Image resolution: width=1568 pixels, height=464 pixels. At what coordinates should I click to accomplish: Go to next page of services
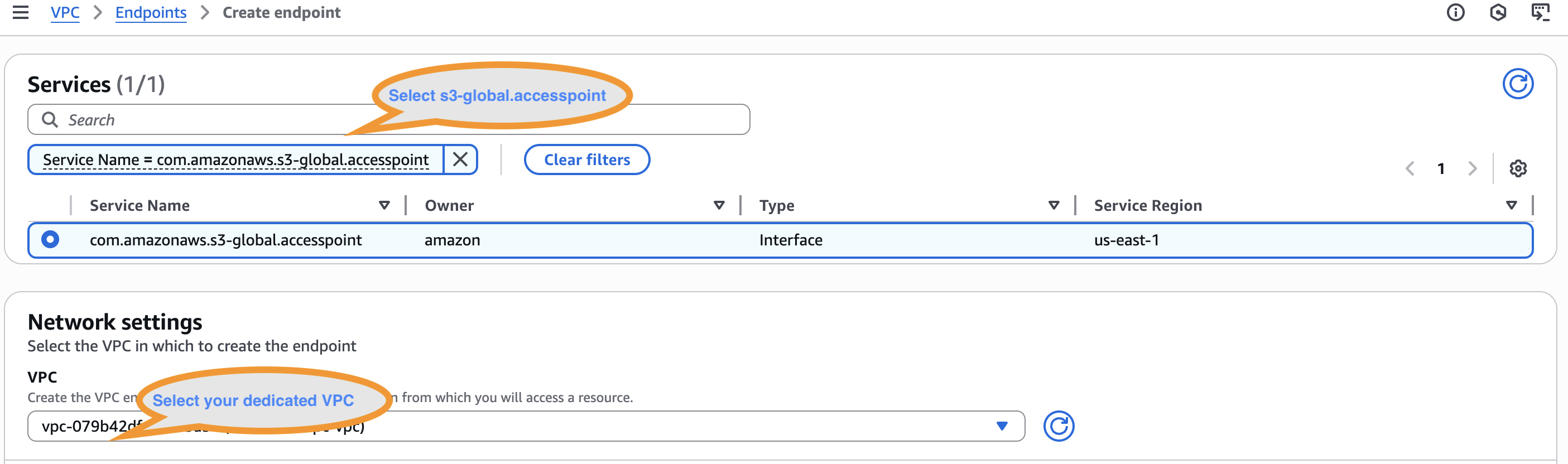(x=1472, y=168)
